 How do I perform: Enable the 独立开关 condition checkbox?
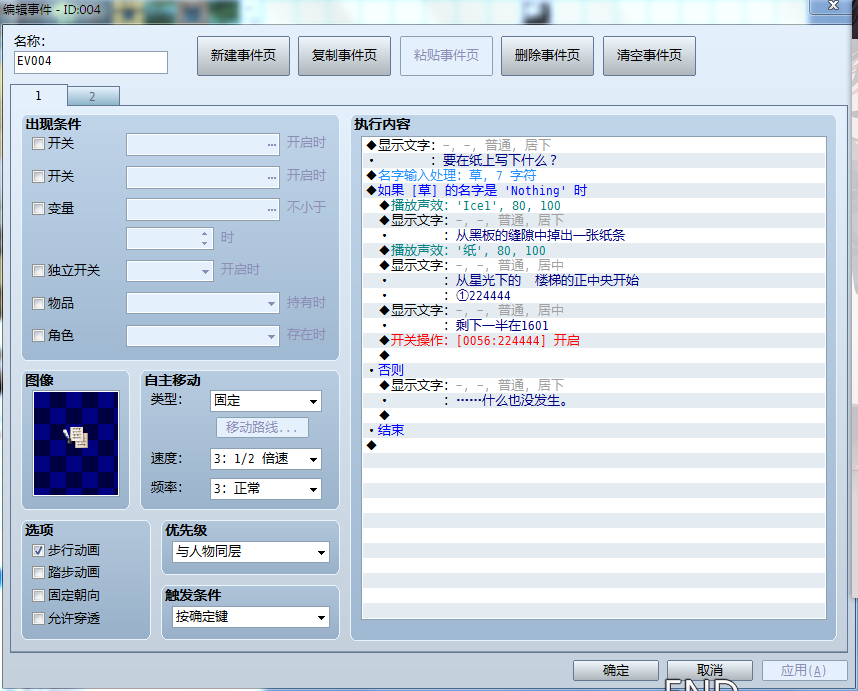pos(38,270)
